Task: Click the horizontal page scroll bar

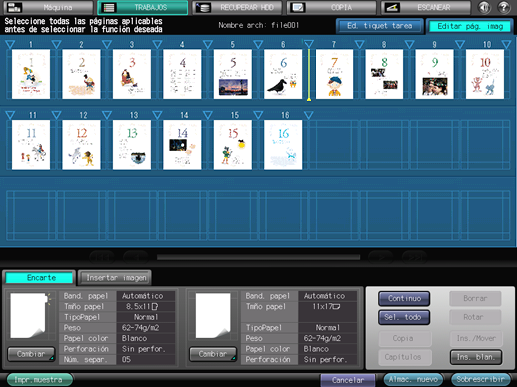Action: pos(258,257)
